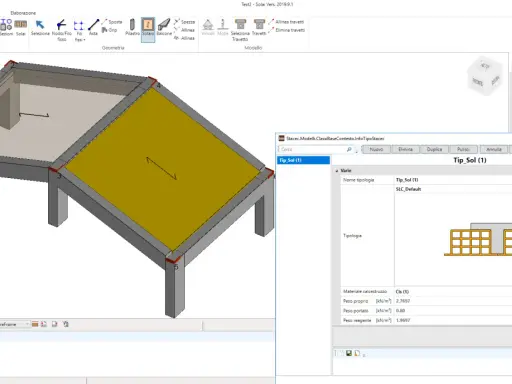
Task: Select the Pilastro column tool
Action: click(132, 27)
